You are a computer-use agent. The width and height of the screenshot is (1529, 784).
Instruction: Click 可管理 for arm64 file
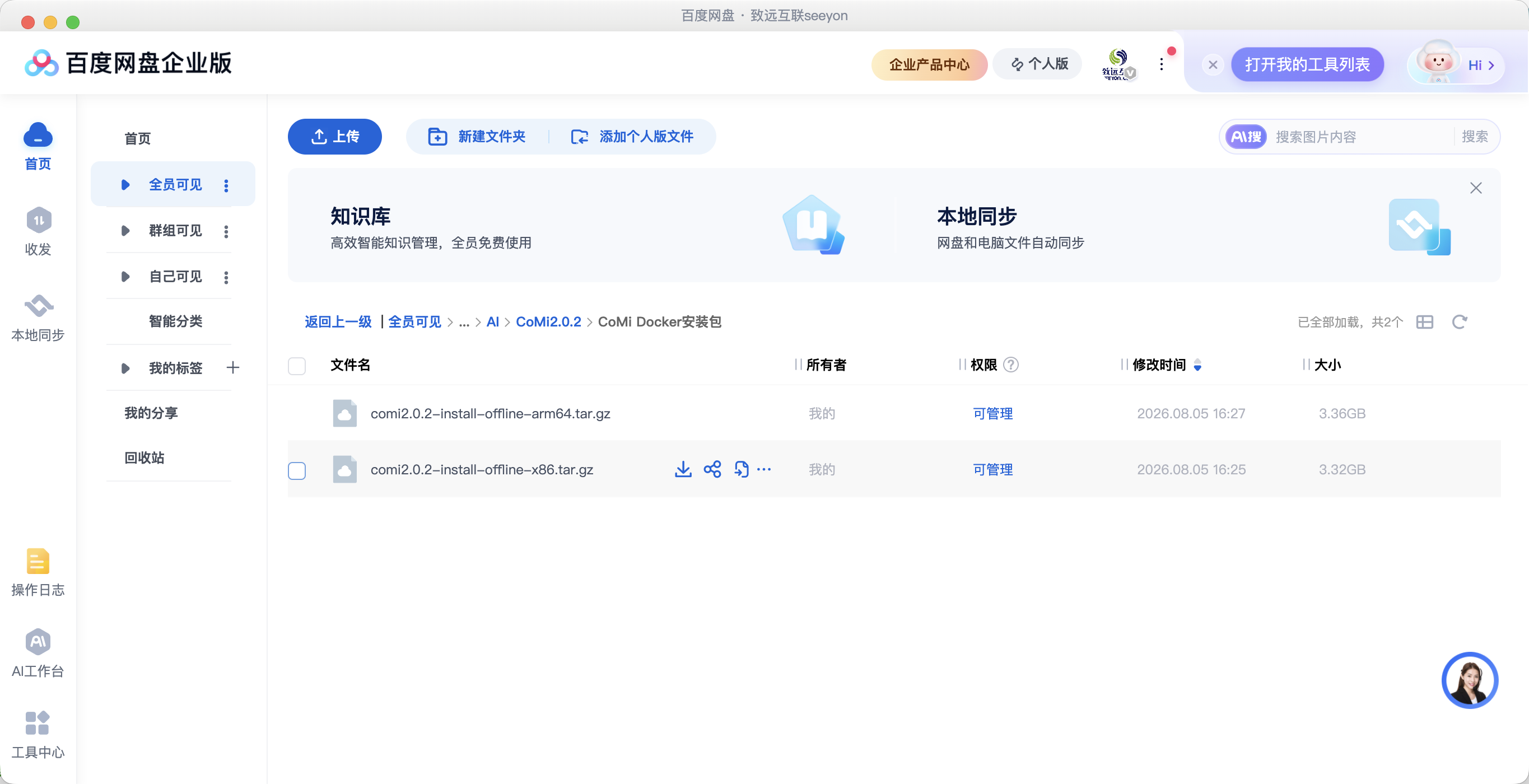point(993,414)
